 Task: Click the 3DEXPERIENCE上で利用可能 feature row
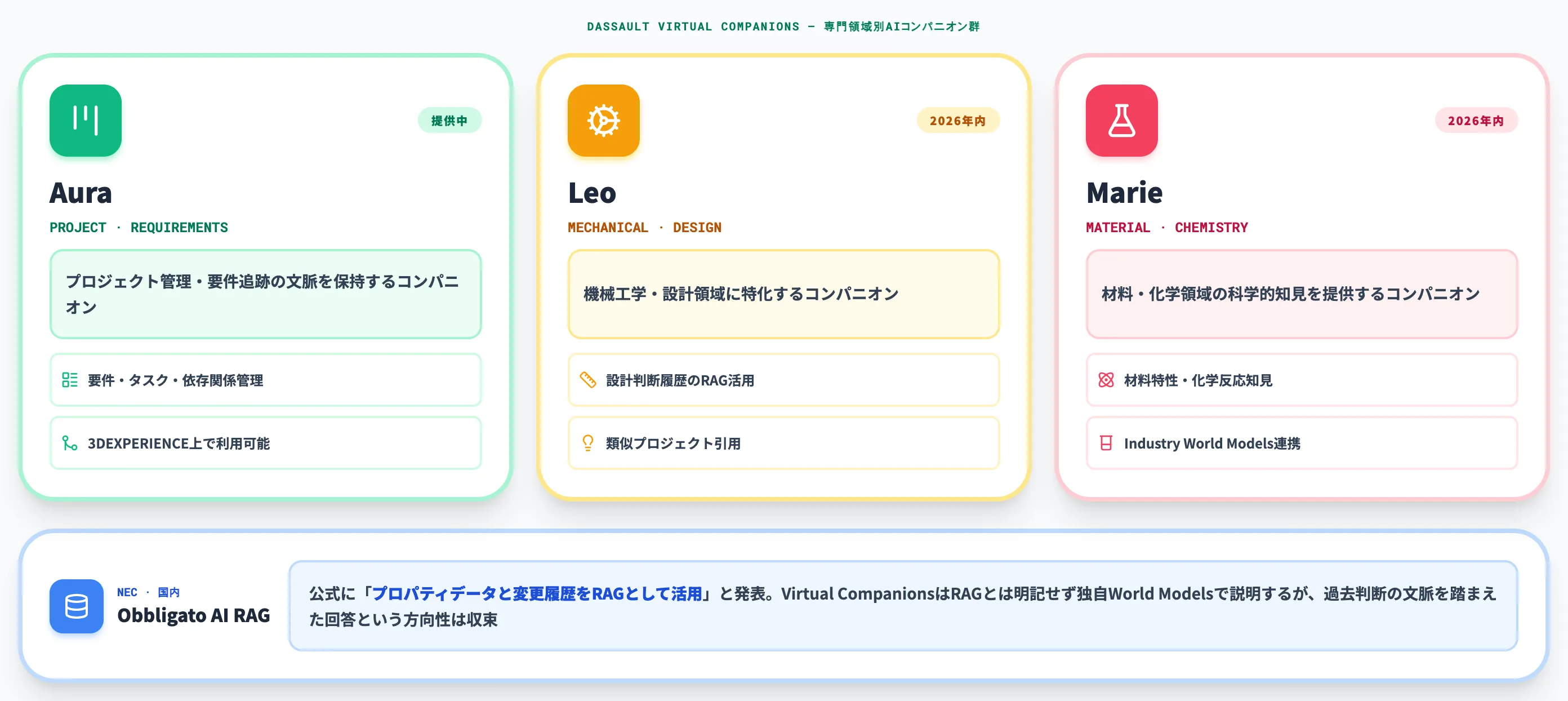pyautogui.click(x=265, y=443)
